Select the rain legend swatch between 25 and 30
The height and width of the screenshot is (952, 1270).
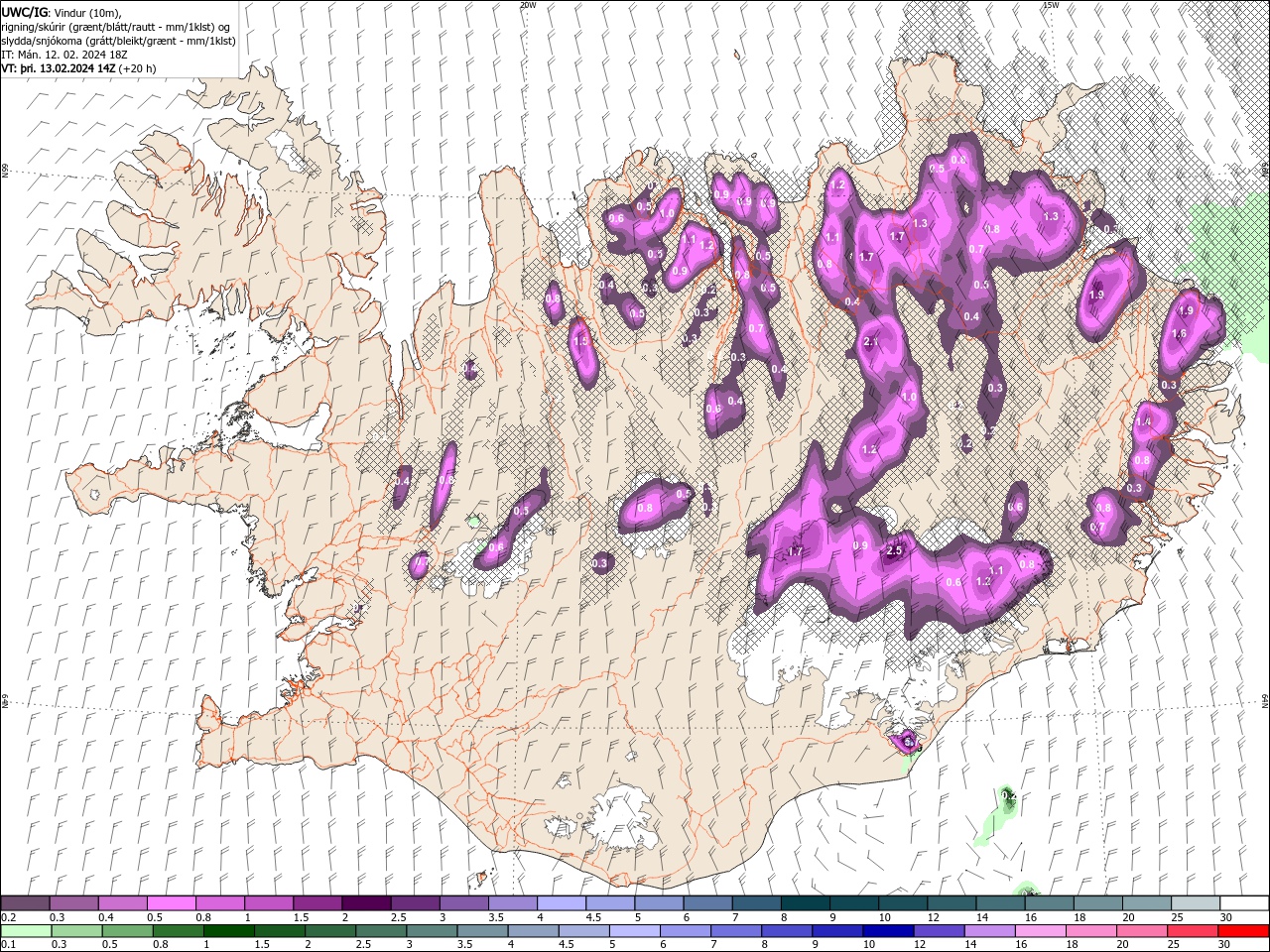coord(1195,931)
